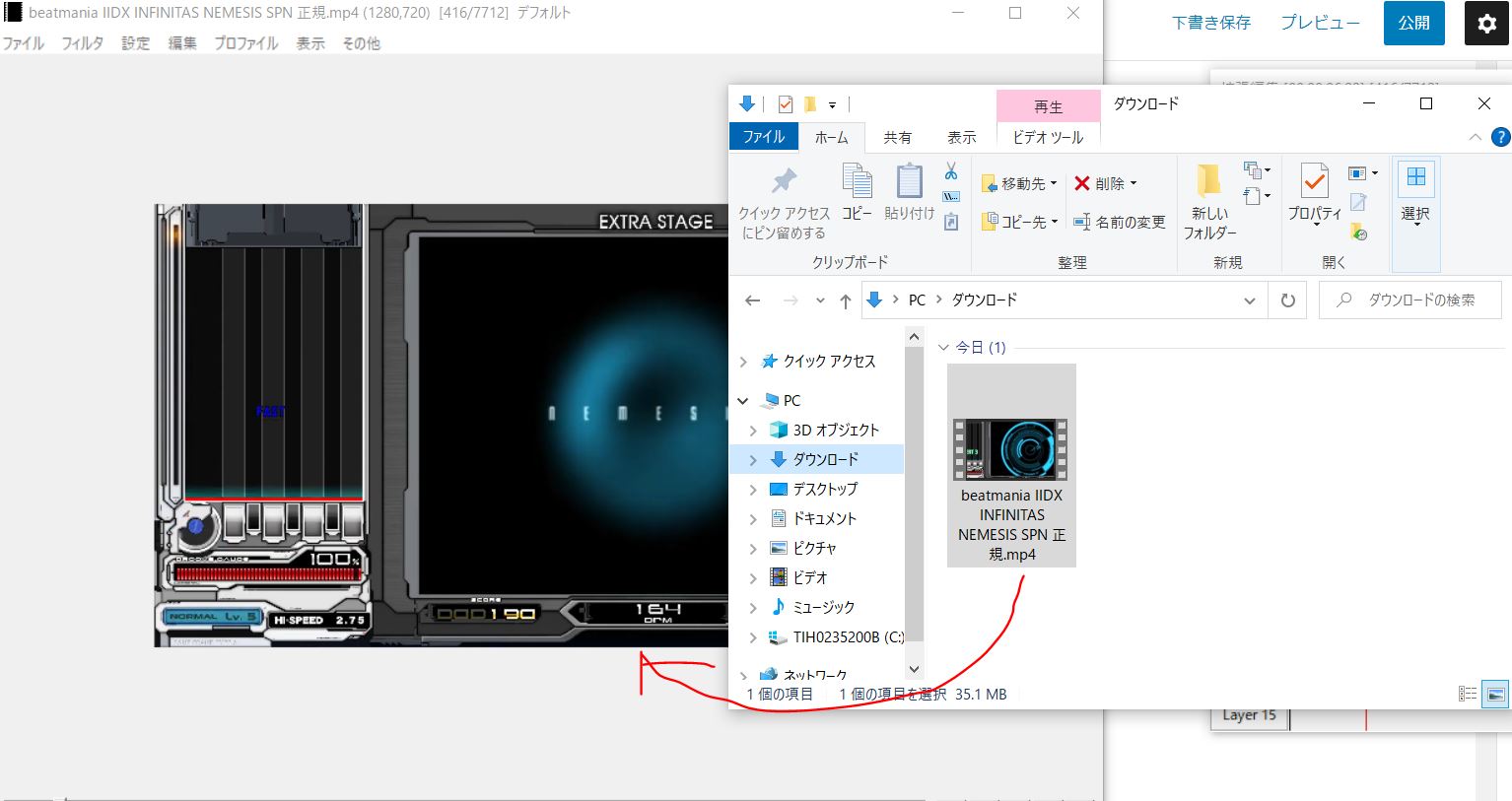Open the フィルタ menu in video editor
This screenshot has height=801, width=1512.
(83, 43)
